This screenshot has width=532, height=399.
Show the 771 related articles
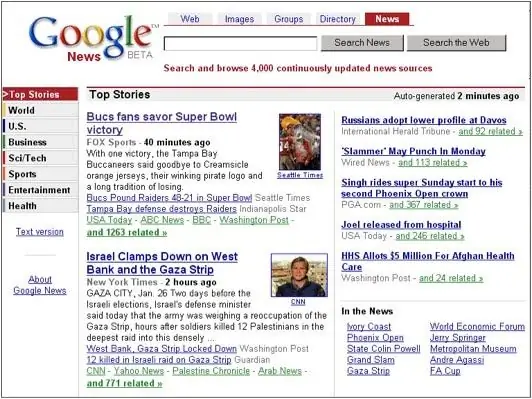[125, 383]
